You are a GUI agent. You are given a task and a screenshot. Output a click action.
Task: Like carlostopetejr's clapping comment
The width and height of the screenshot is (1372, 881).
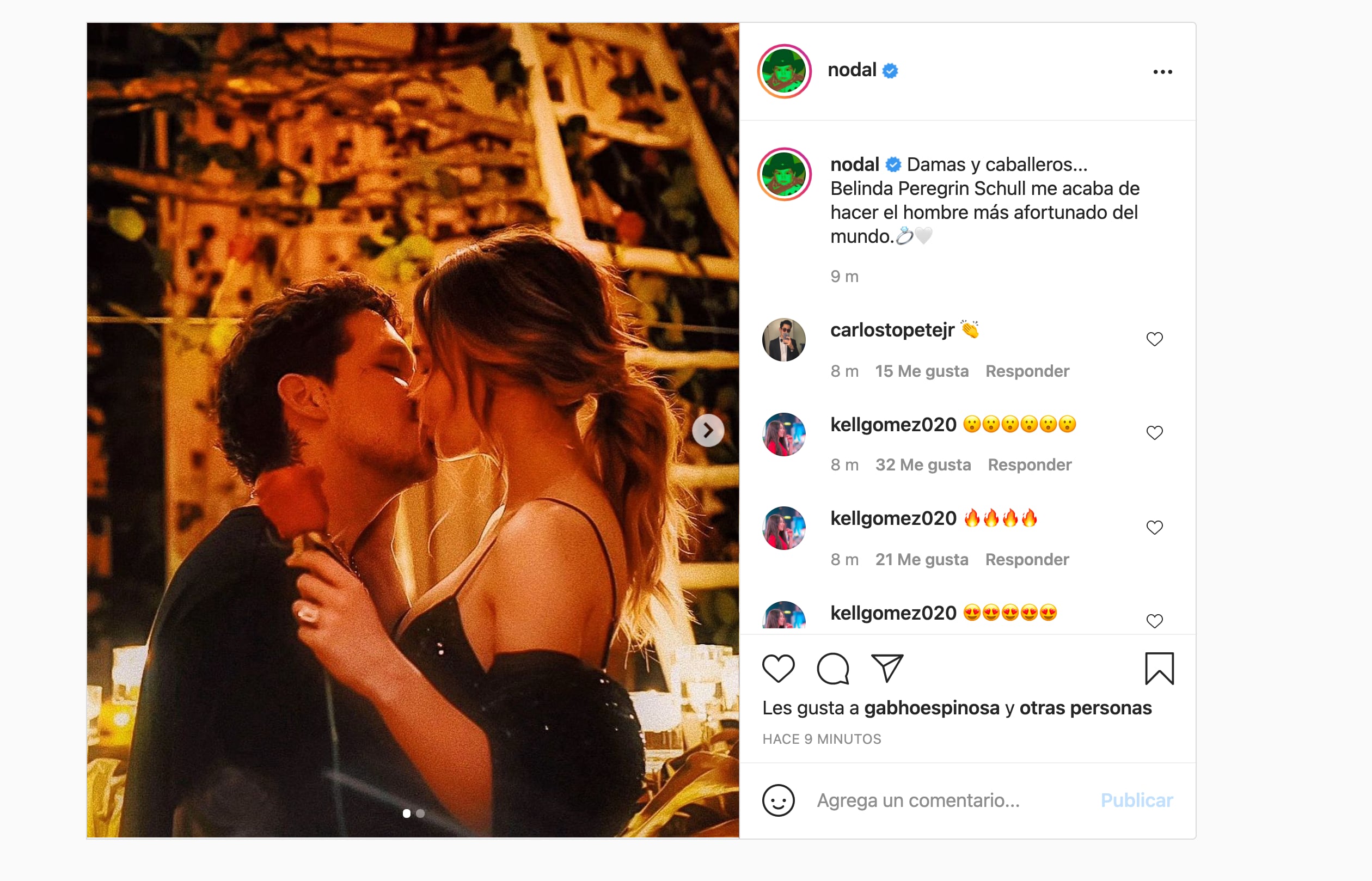[x=1154, y=339]
